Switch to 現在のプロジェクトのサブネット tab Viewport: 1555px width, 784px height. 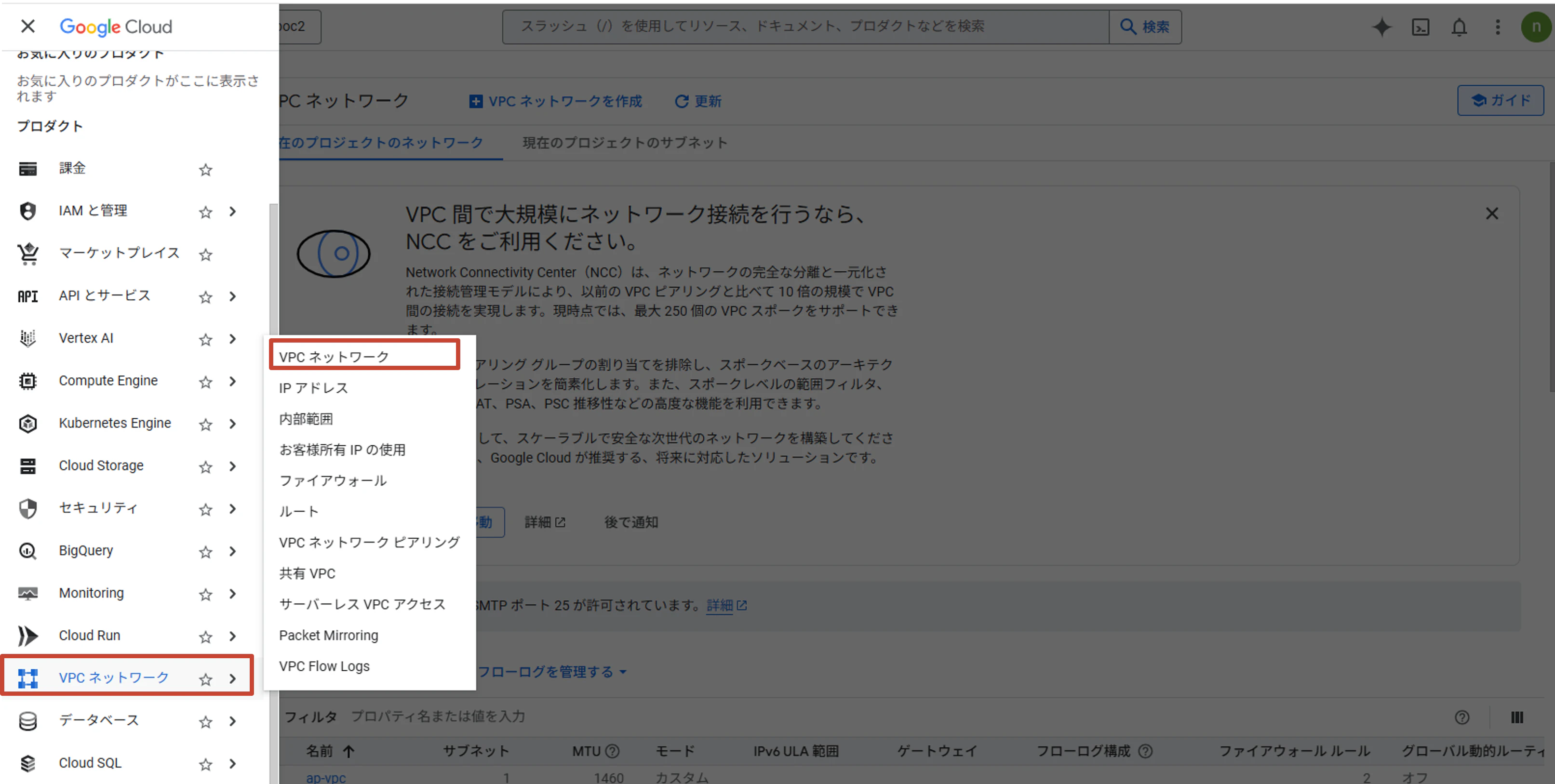[x=624, y=143]
